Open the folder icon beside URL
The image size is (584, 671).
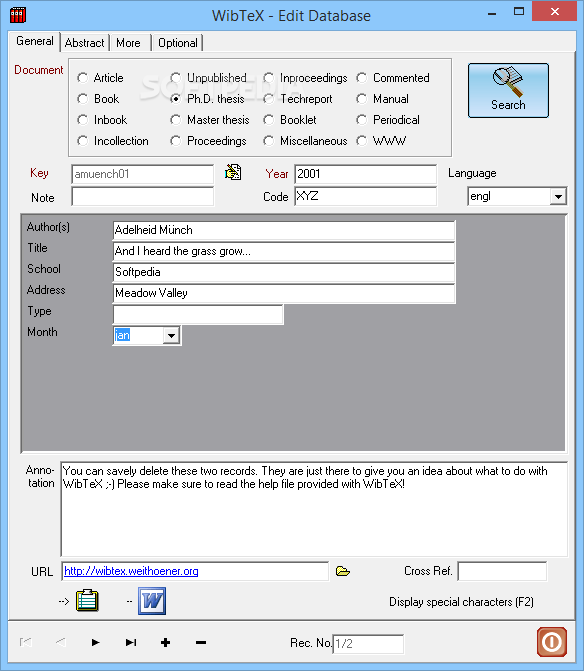(343, 571)
